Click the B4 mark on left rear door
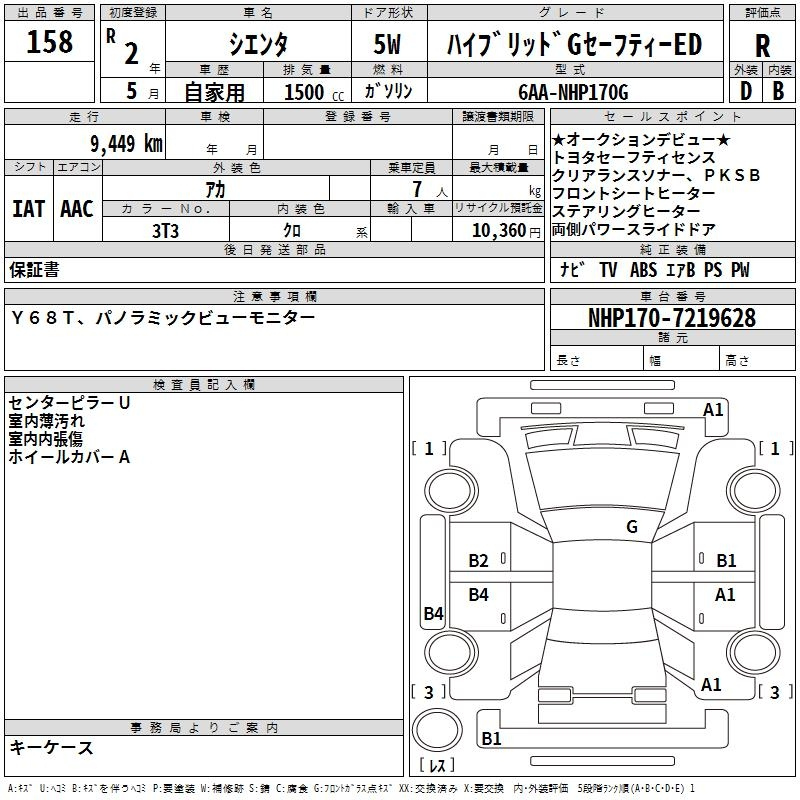The height and width of the screenshot is (800, 800). pyautogui.click(x=479, y=594)
